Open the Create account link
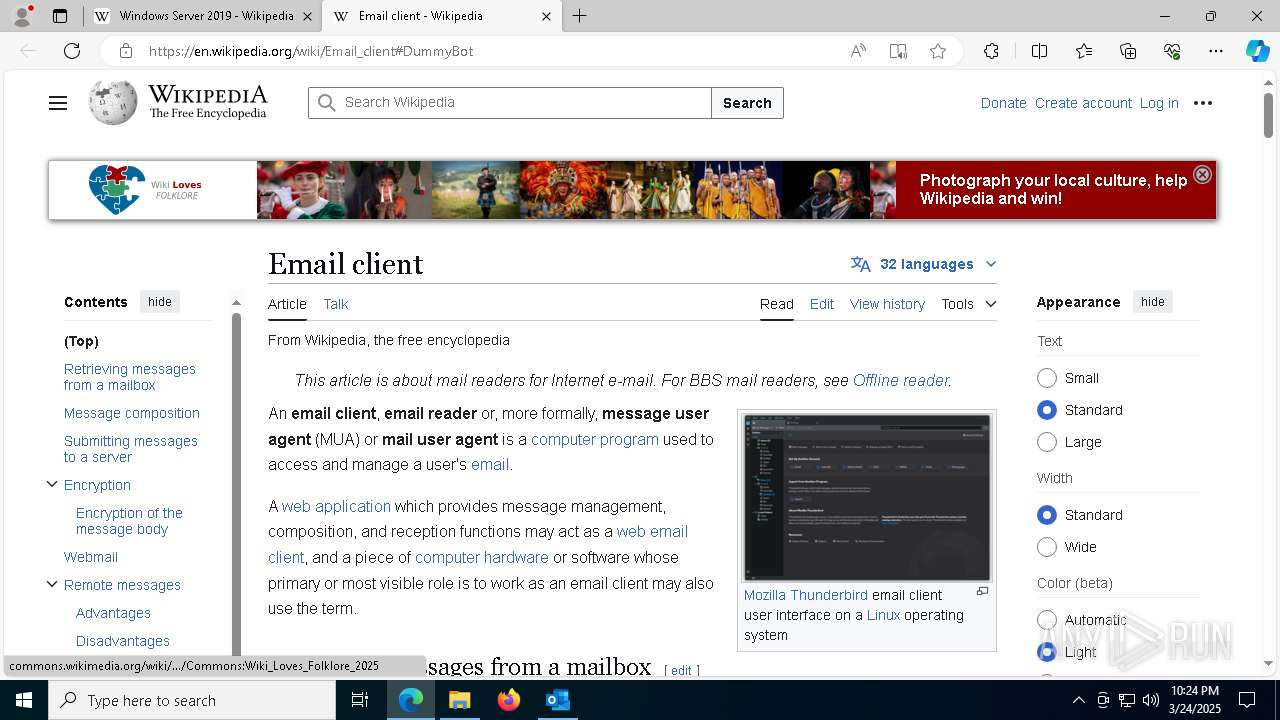This screenshot has height=720, width=1280. coord(1083,103)
